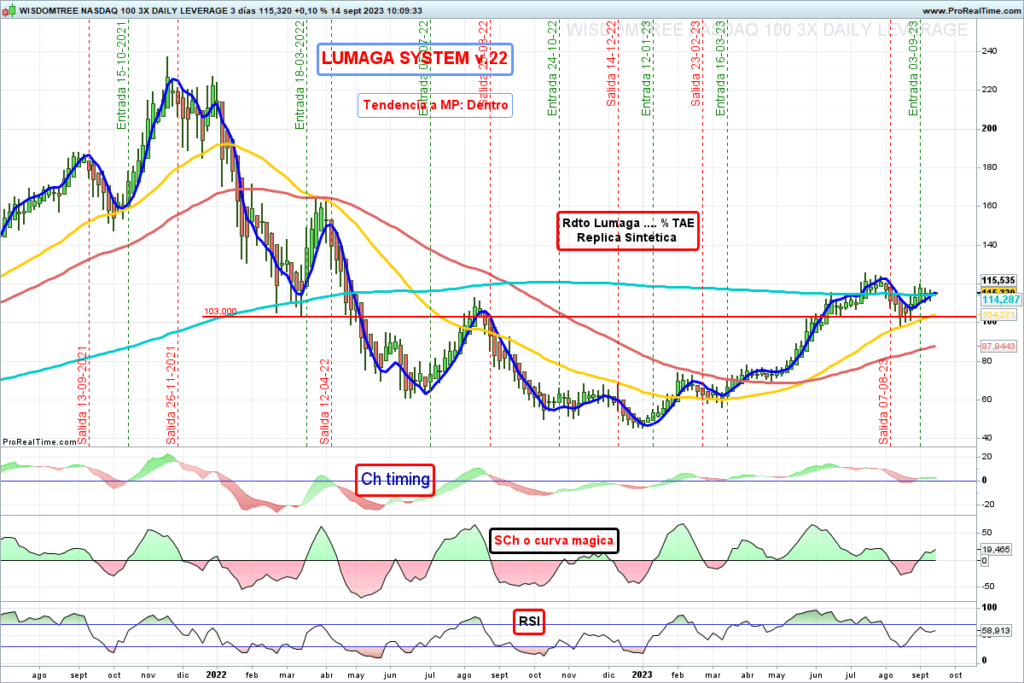
Task: Click the 160 price level on the axis
Action: point(989,206)
